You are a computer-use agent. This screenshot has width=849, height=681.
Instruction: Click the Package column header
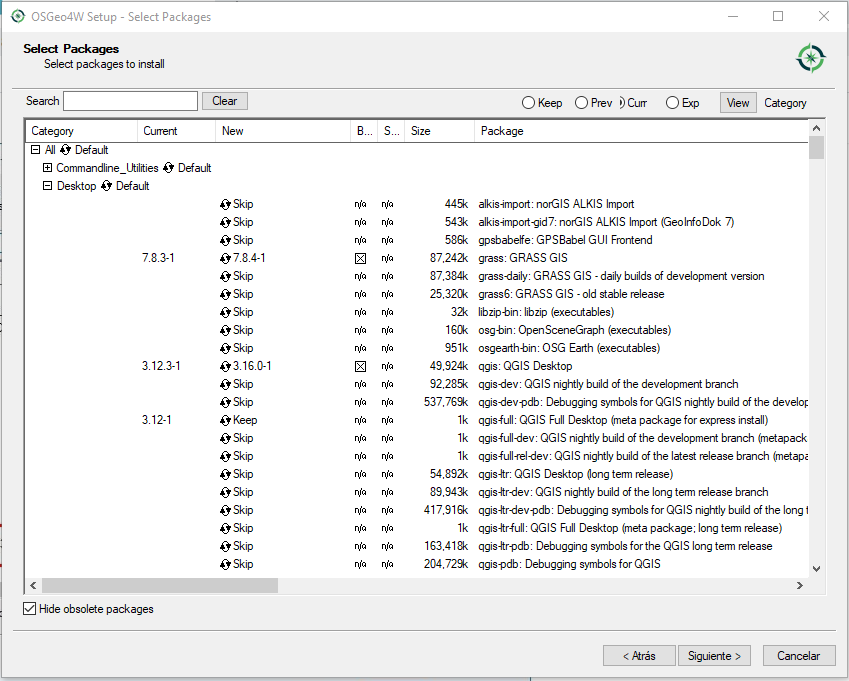coord(641,131)
